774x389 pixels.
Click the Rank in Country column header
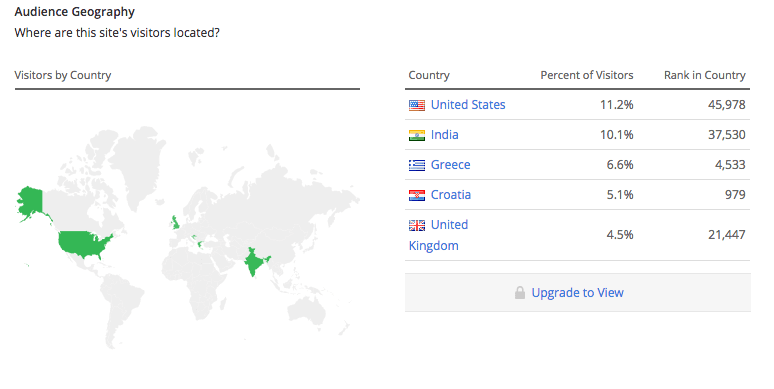click(x=704, y=75)
